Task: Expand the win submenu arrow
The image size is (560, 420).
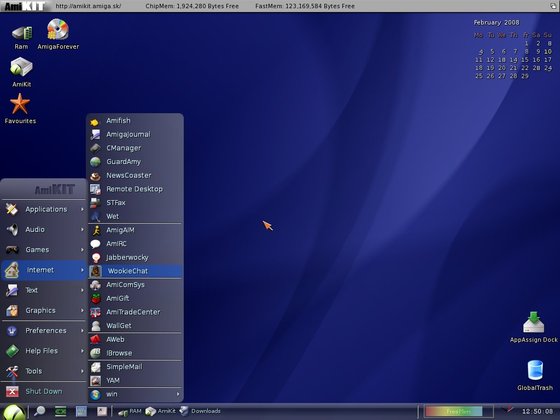Action: tap(178, 394)
